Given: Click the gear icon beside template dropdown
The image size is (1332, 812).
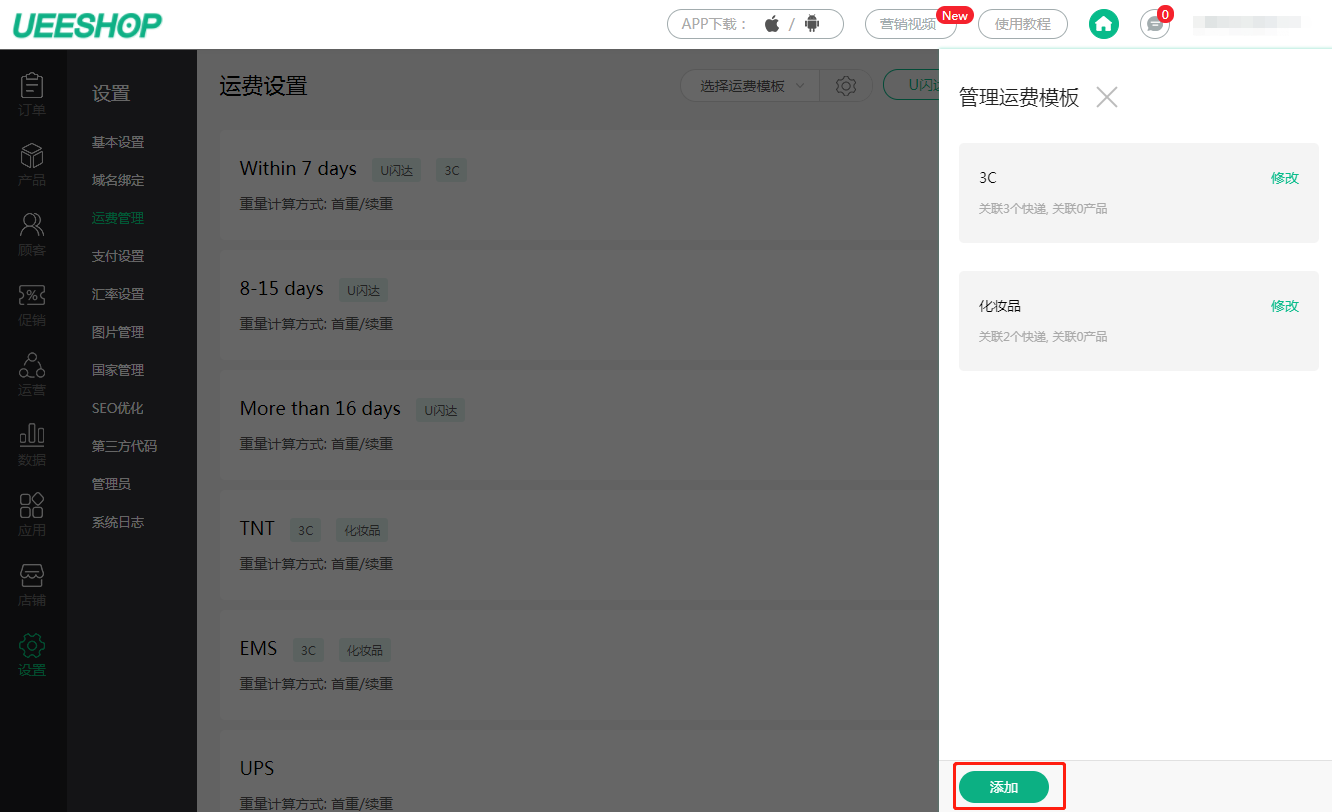Looking at the screenshot, I should pyautogui.click(x=846, y=86).
